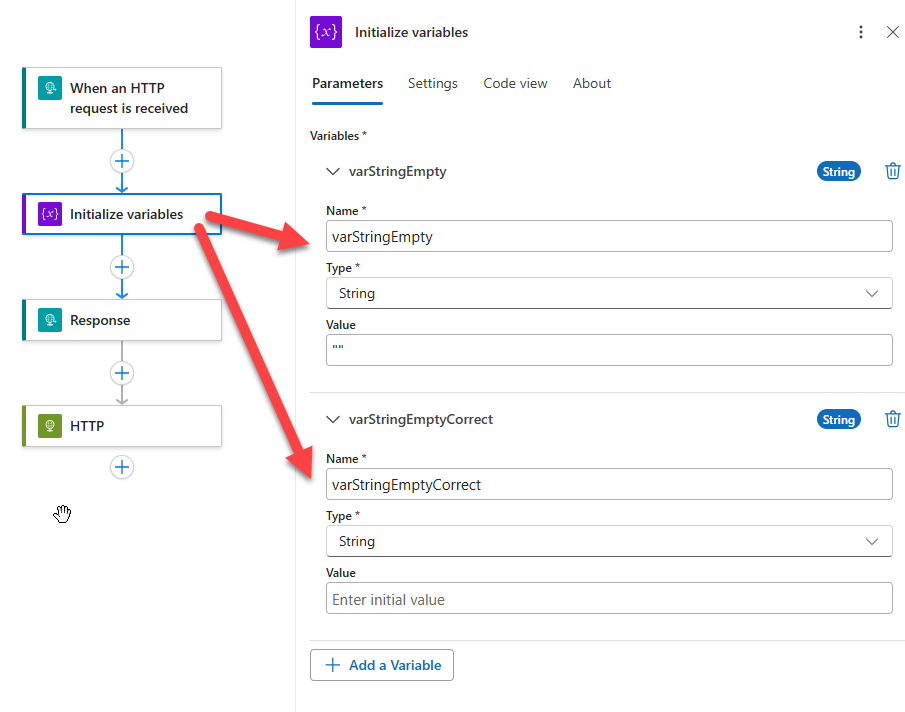This screenshot has height=712, width=905.
Task: Delete the varStringEmpty variable with trash icon
Action: tap(892, 171)
